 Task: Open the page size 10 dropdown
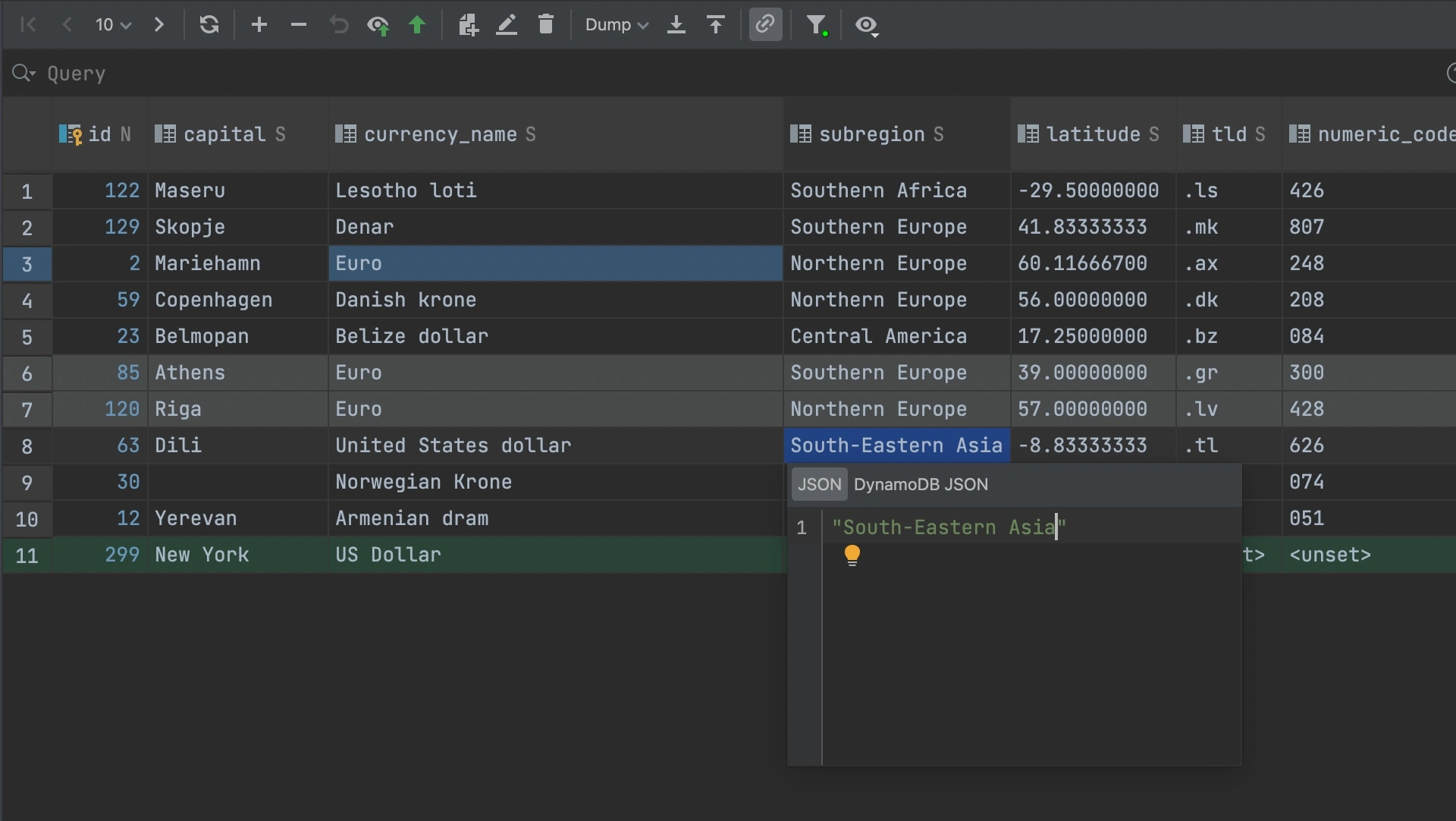113,25
